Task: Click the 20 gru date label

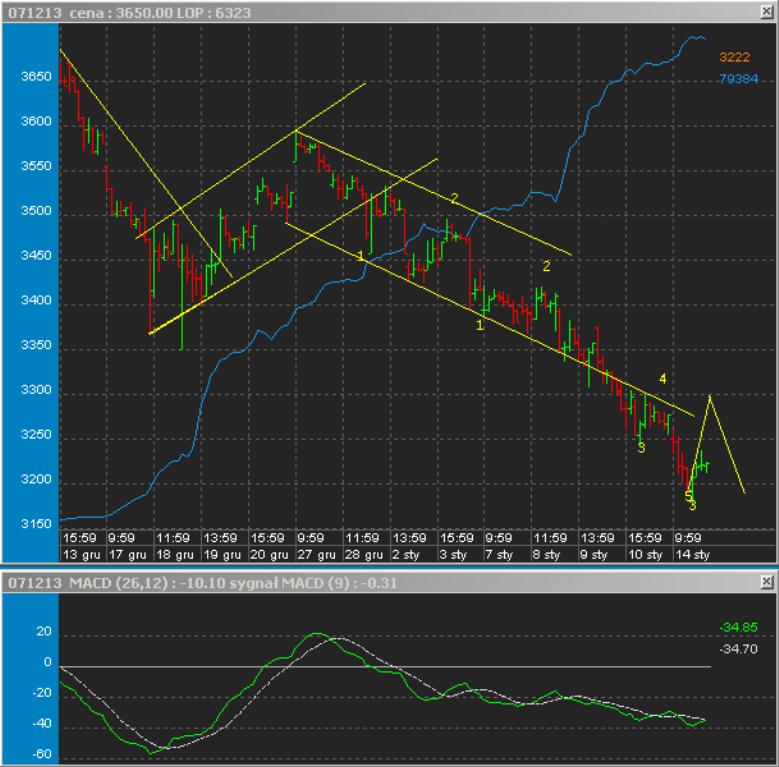Action: [269, 554]
